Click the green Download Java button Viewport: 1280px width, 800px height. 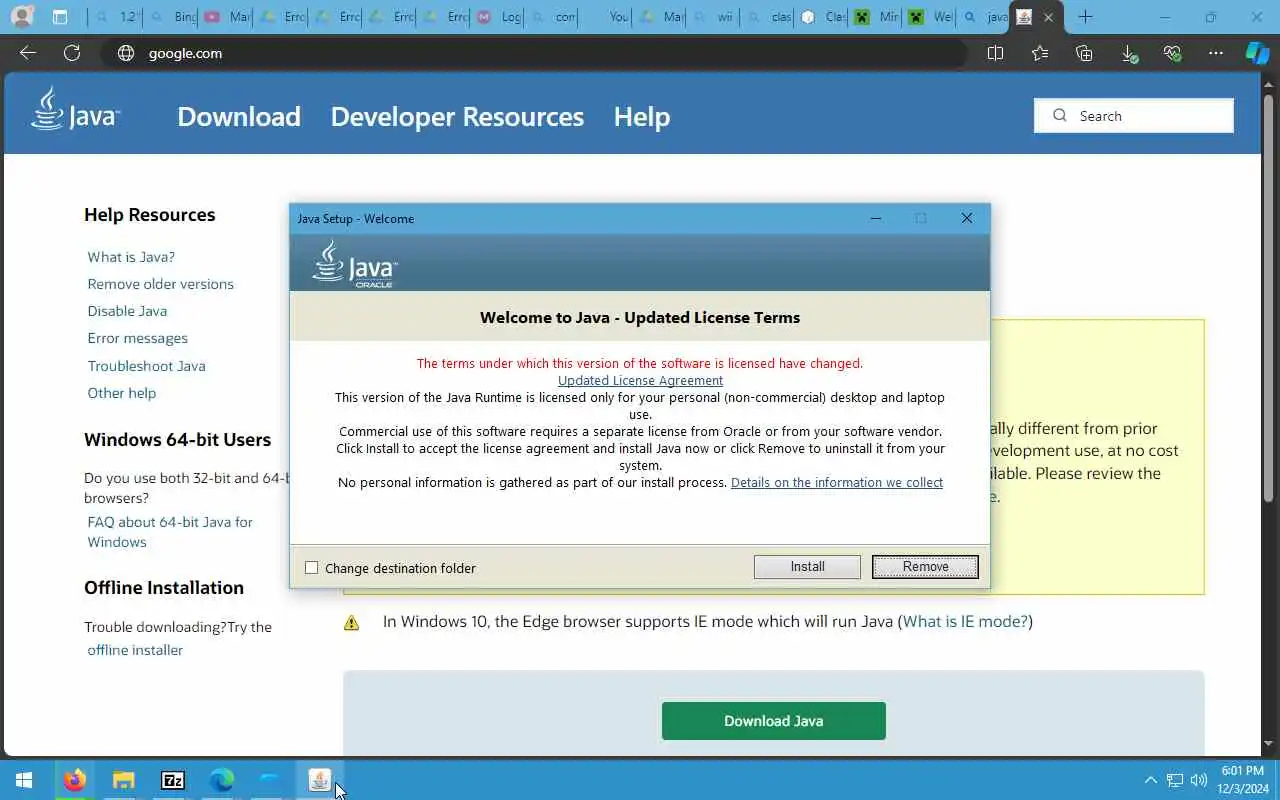coord(774,721)
